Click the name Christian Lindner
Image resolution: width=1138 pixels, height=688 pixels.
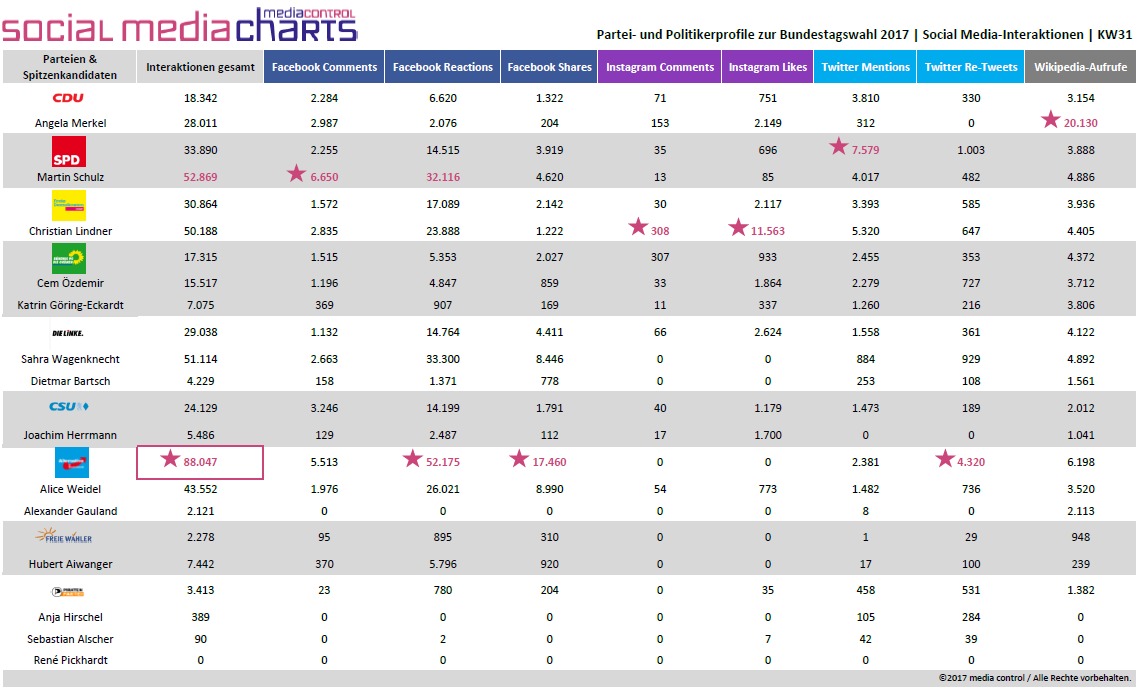tap(70, 231)
